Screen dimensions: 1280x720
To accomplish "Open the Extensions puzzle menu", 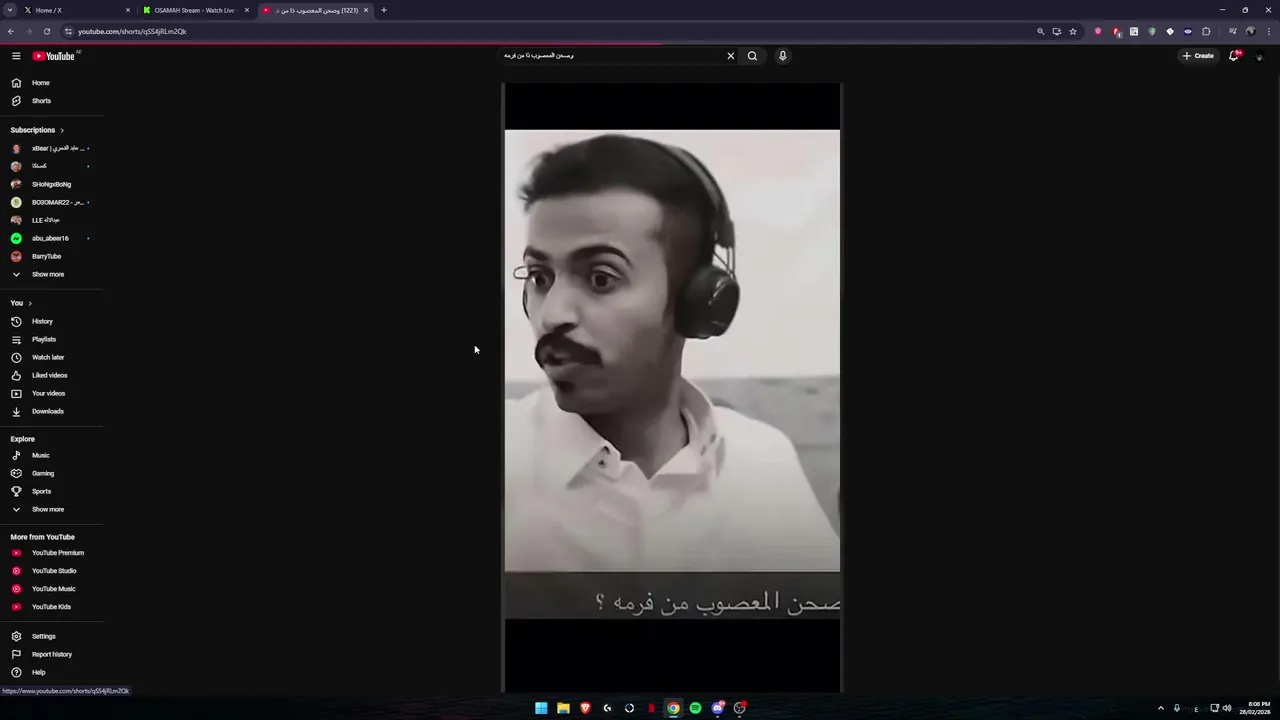I will tap(1206, 31).
